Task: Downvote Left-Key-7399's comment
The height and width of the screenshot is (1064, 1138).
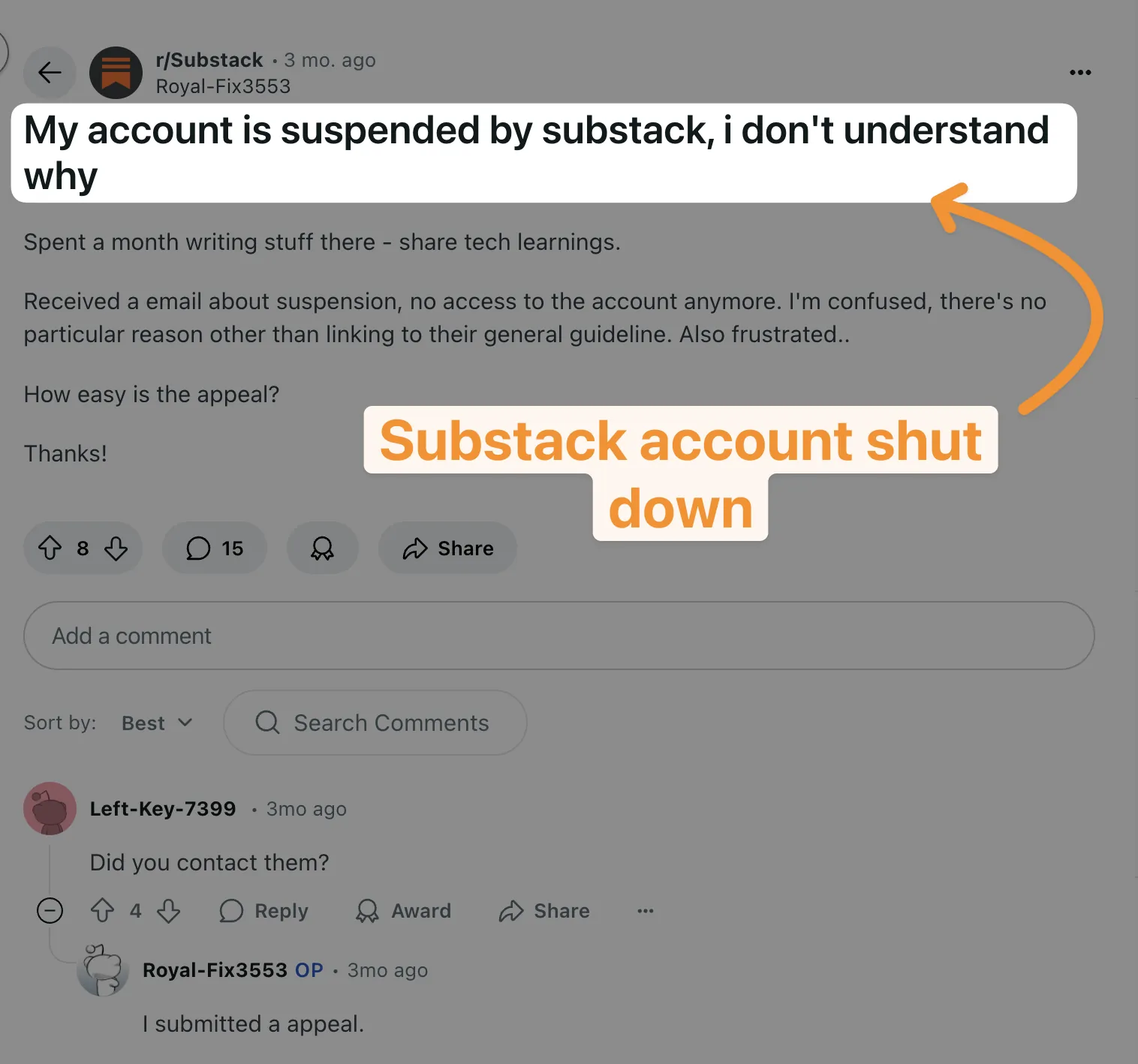Action: tap(169, 911)
